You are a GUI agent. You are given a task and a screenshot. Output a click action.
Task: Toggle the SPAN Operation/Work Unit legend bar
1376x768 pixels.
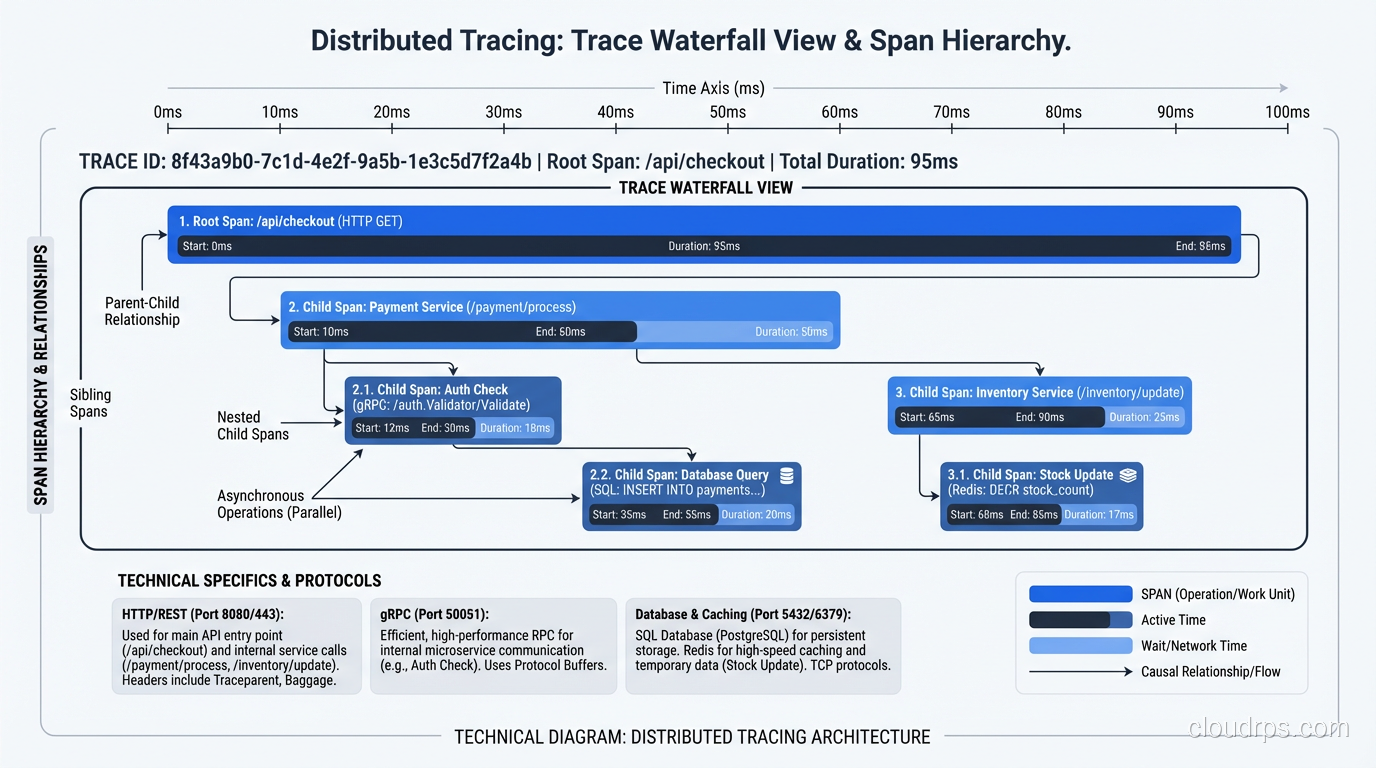pyautogui.click(x=1080, y=593)
